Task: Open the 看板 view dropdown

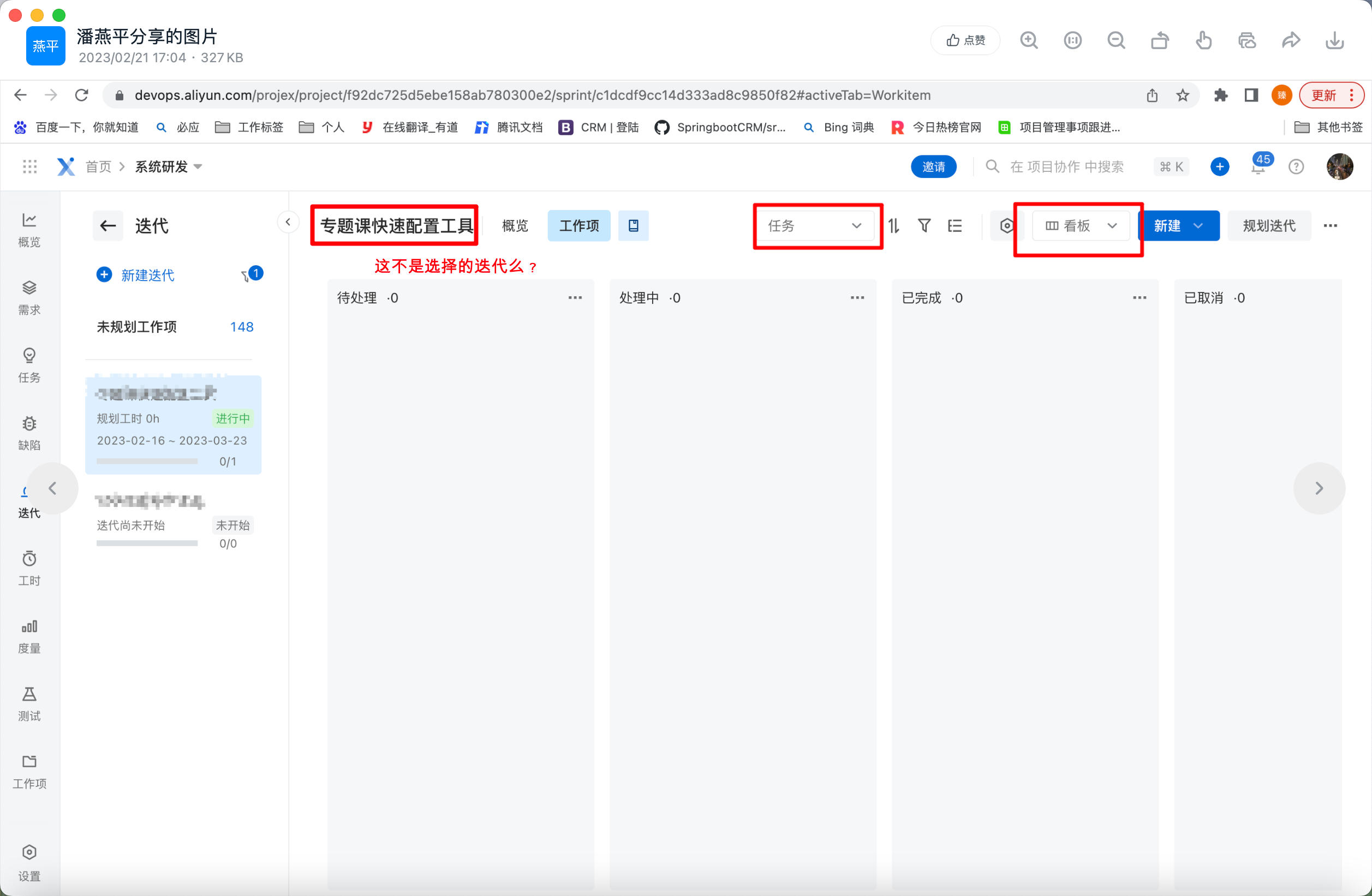Action: (1081, 225)
